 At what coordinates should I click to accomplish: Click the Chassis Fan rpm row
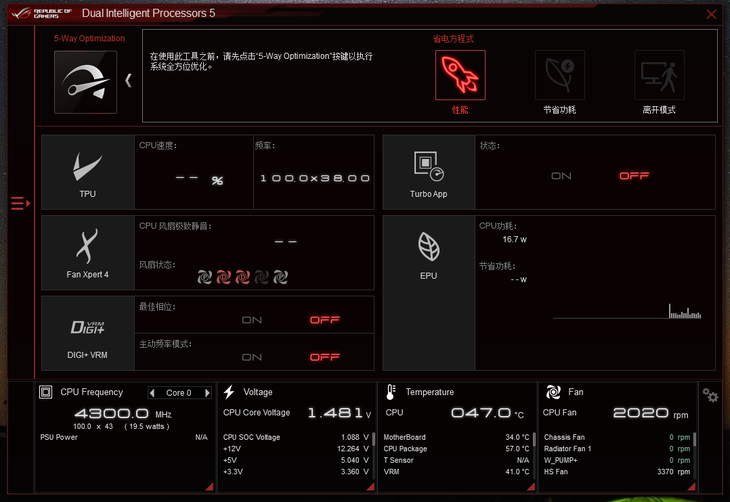617,437
